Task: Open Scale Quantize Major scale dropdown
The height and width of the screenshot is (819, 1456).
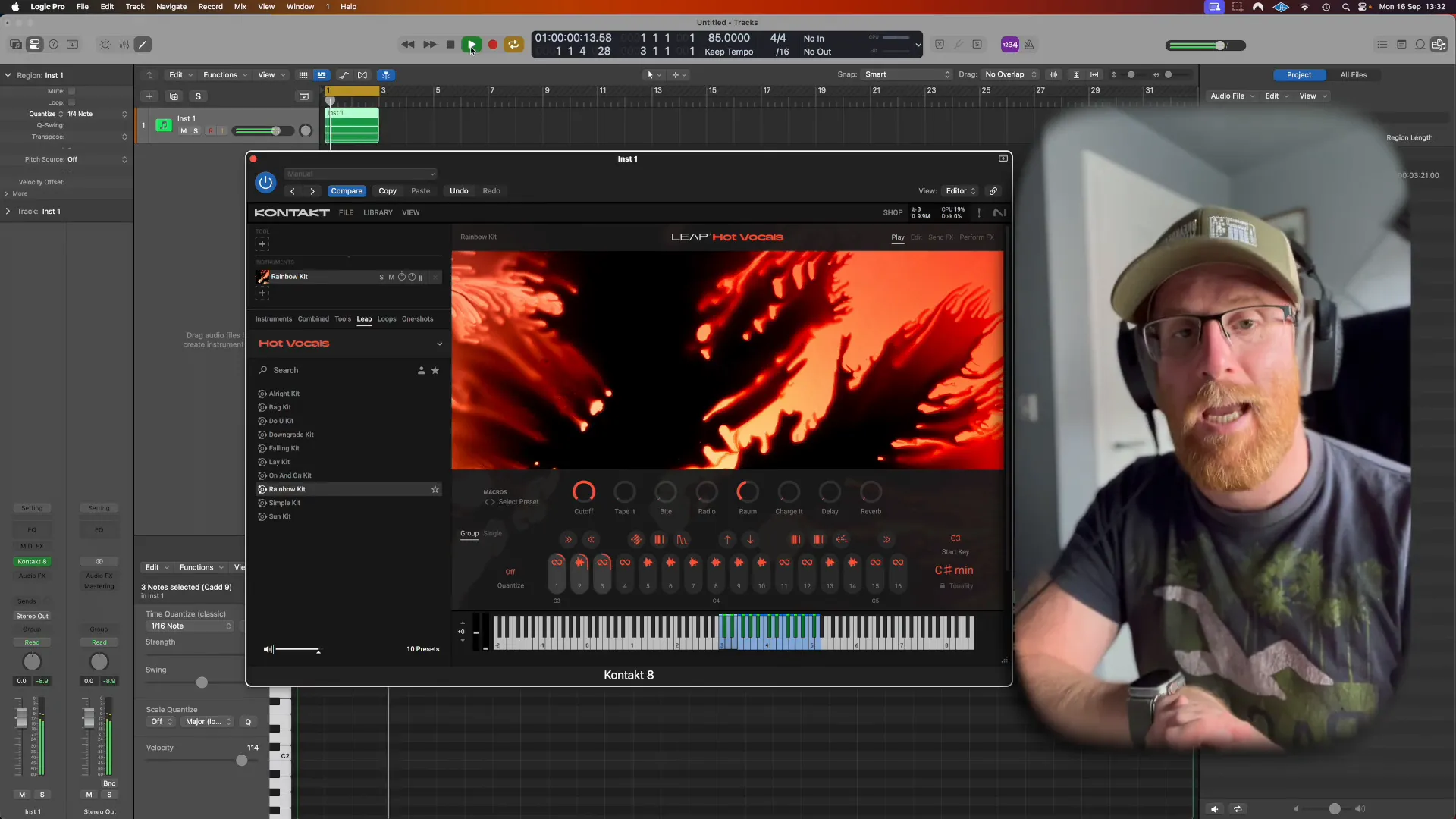Action: point(209,722)
